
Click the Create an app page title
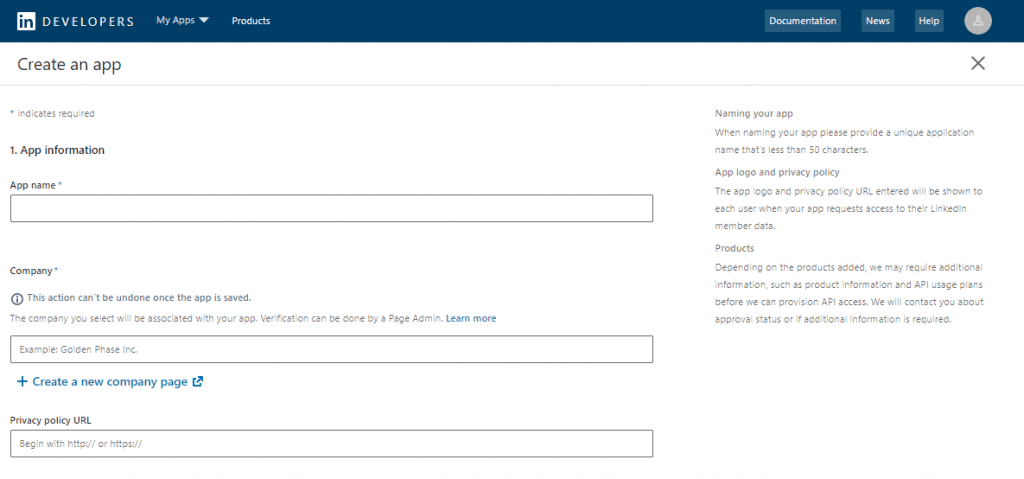[70, 65]
